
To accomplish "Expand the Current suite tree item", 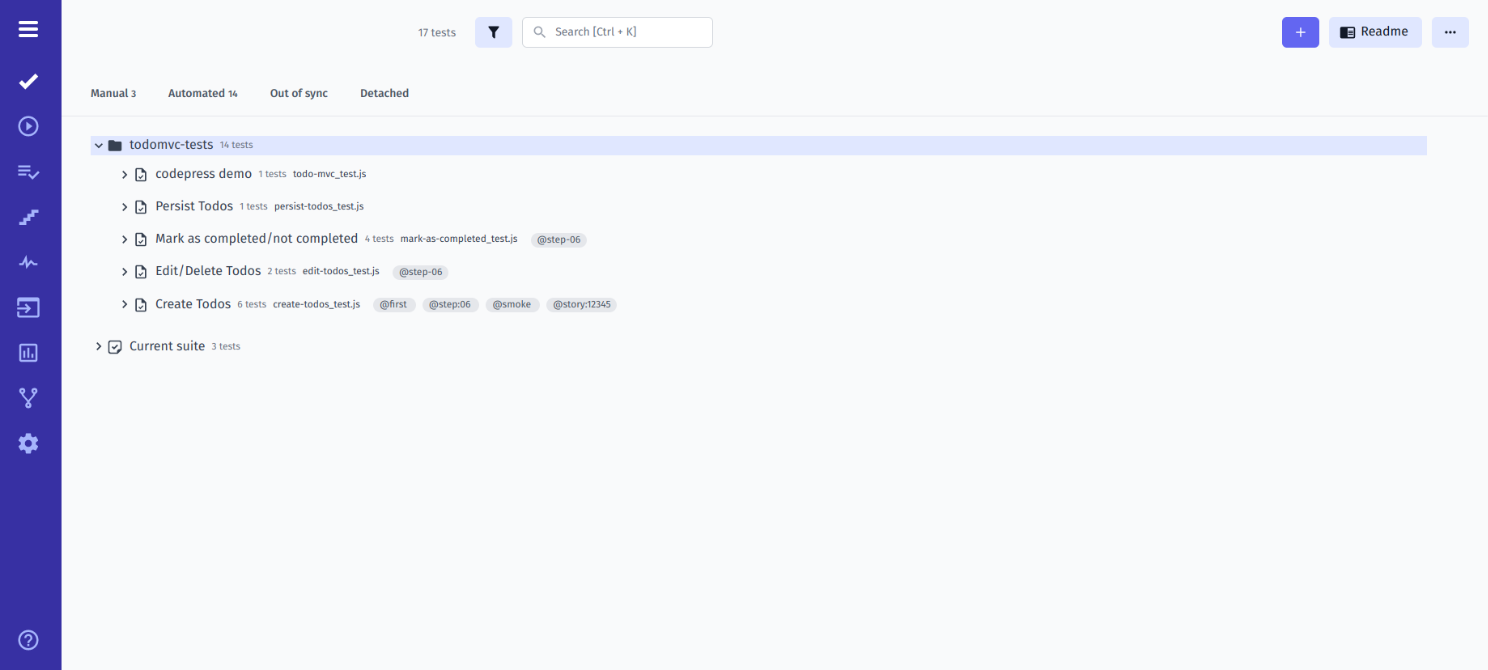I will [98, 345].
